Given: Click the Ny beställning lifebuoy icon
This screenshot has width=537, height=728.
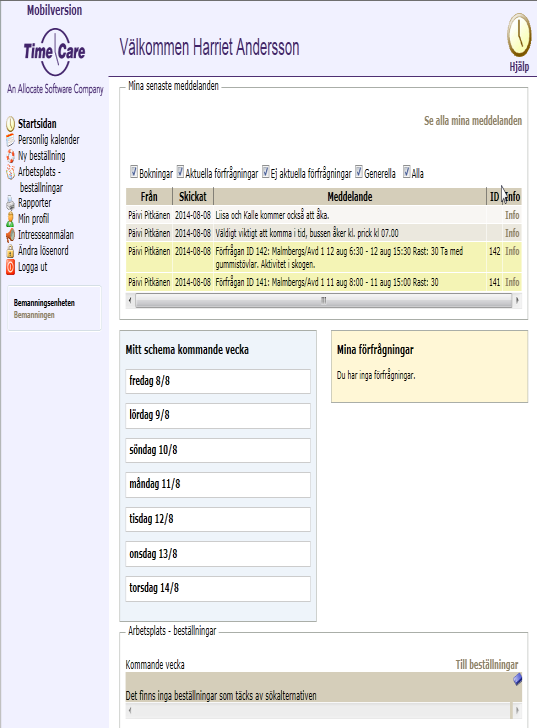Looking at the screenshot, I should 11,156.
